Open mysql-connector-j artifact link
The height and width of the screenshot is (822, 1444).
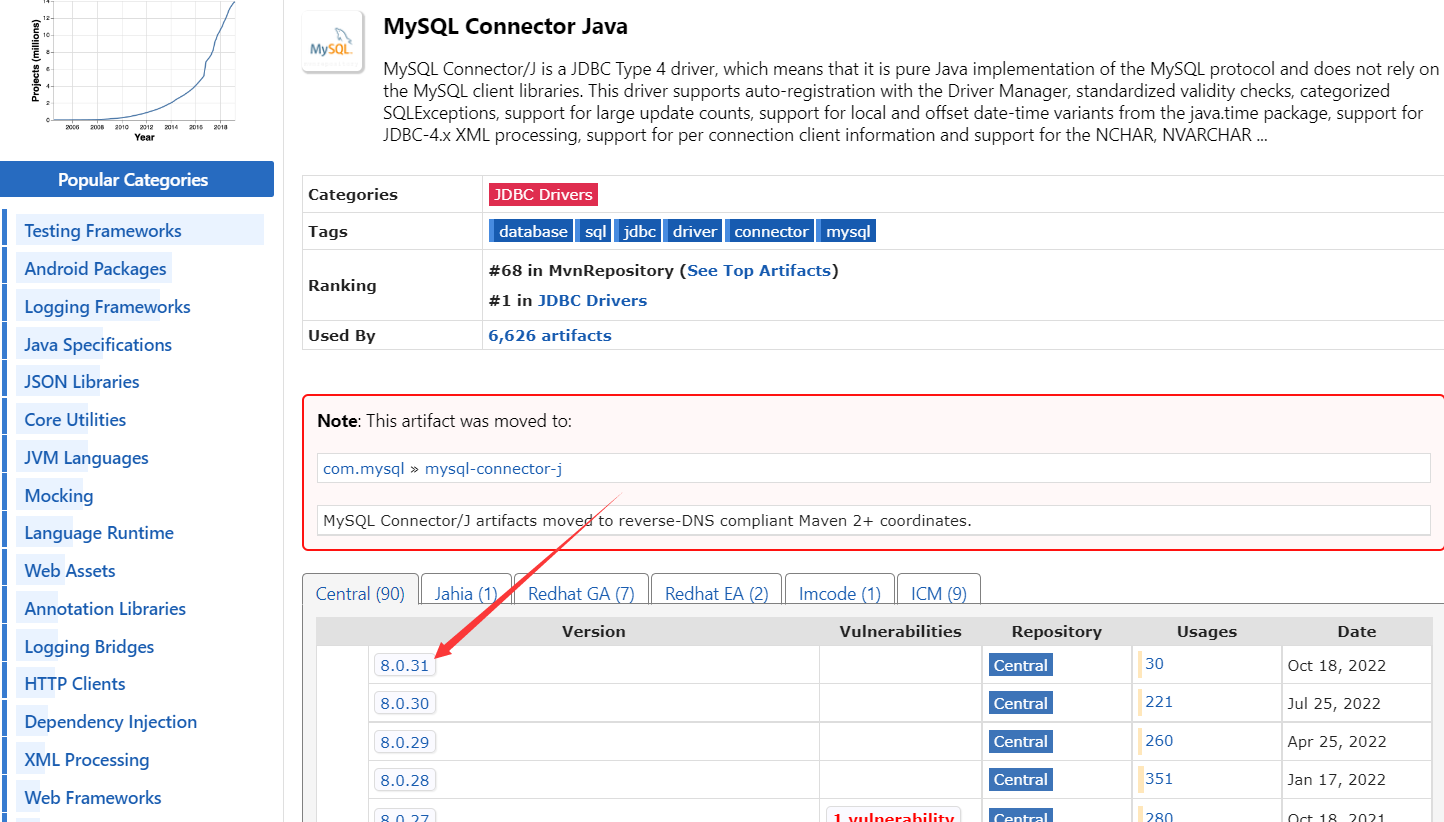[493, 468]
